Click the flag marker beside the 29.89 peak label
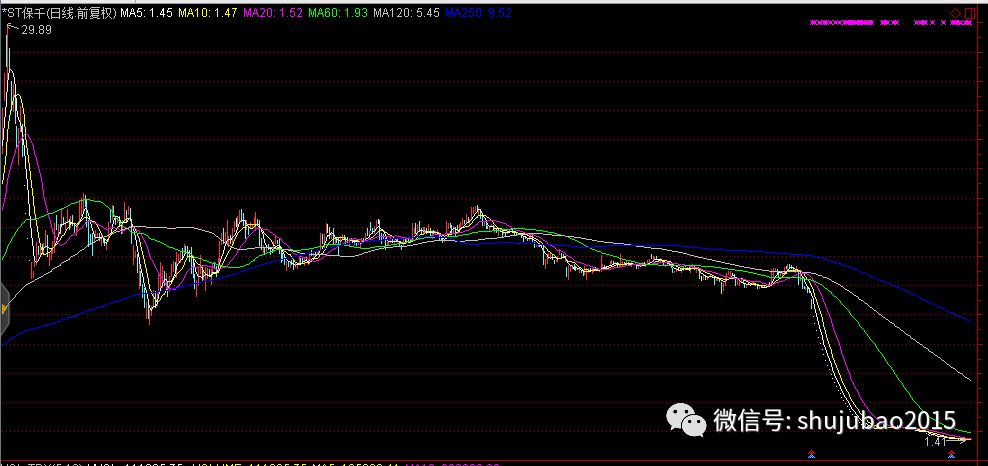Screen dimensions: 988x466 9,26
